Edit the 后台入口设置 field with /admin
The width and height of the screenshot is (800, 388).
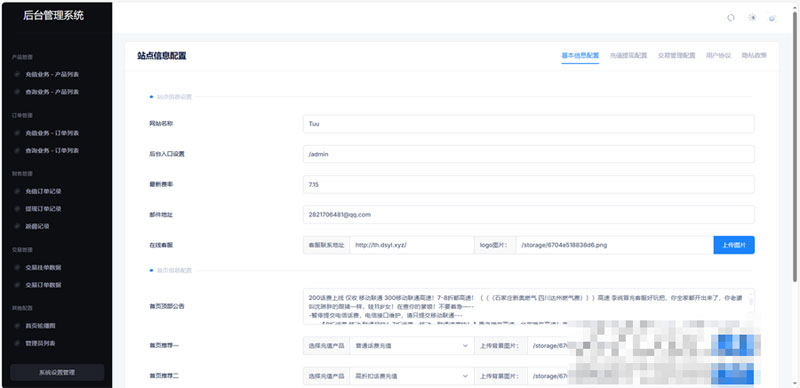[x=529, y=154]
